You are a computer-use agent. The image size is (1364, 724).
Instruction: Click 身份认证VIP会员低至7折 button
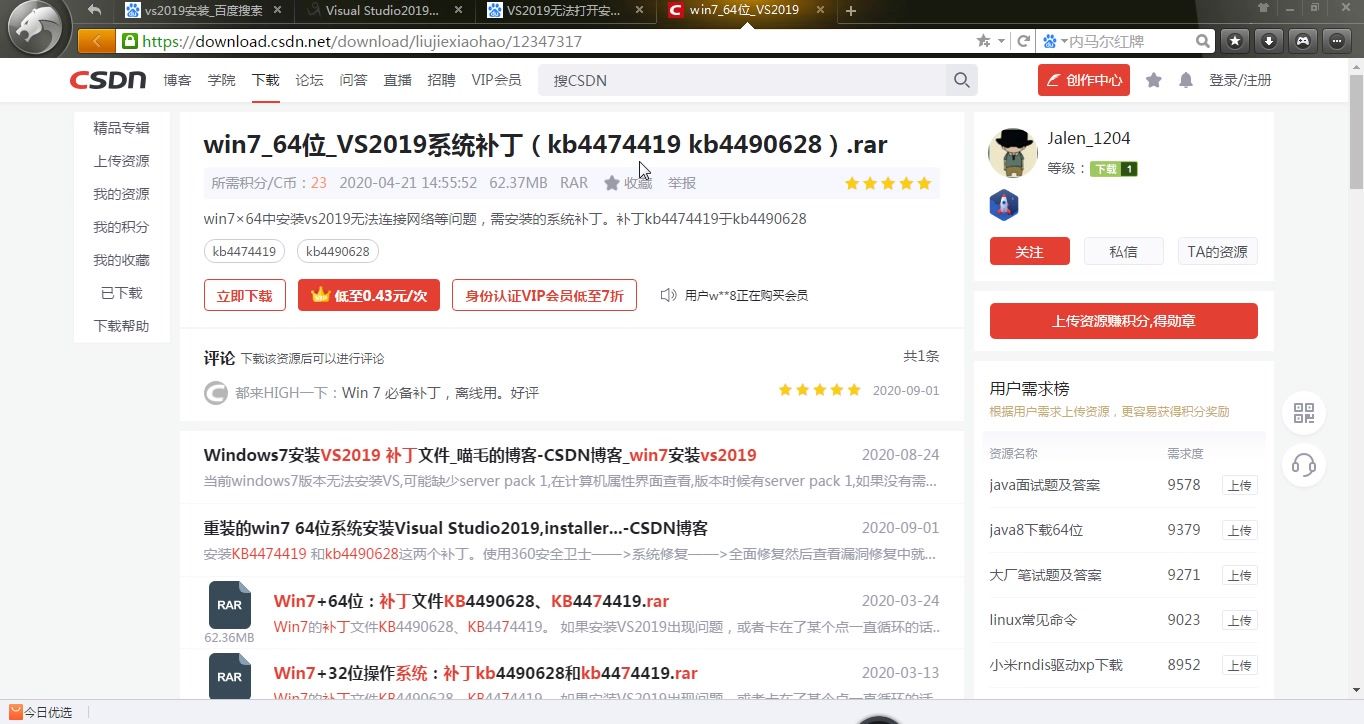point(544,295)
